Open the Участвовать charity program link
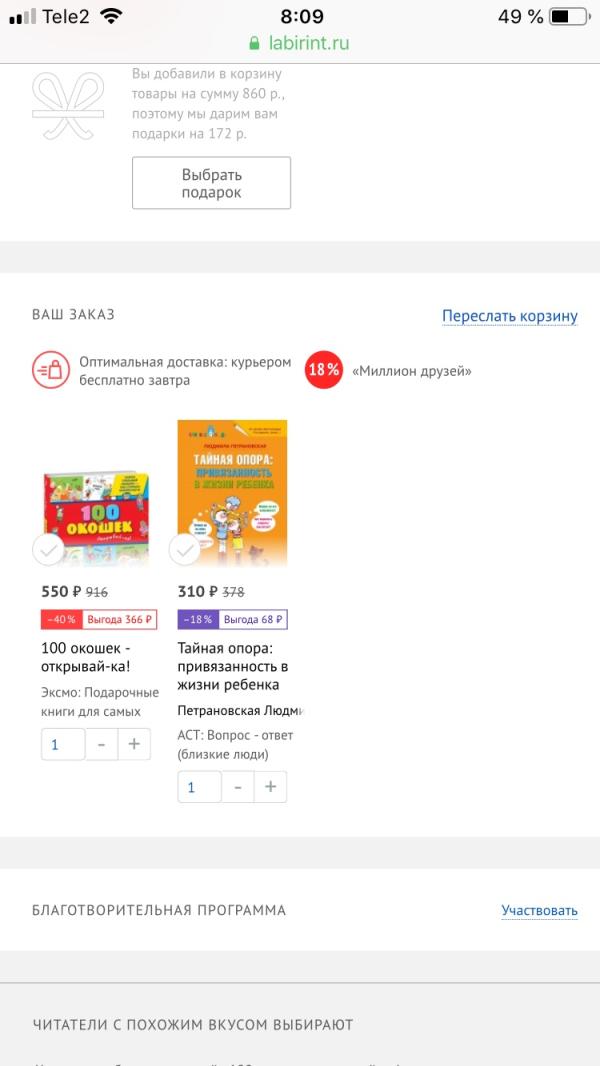This screenshot has height=1066, width=600. [x=540, y=910]
